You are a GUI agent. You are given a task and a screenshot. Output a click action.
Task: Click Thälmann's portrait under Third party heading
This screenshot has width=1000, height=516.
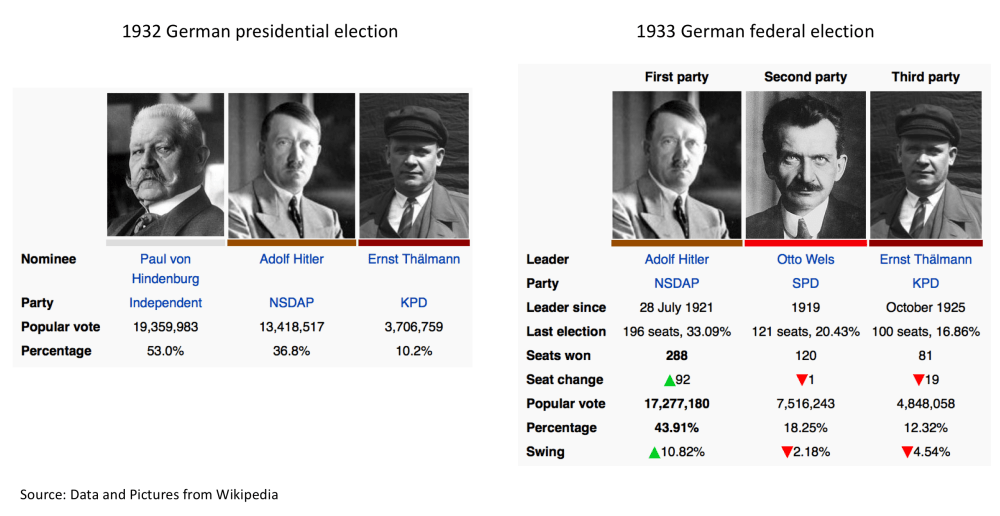925,165
